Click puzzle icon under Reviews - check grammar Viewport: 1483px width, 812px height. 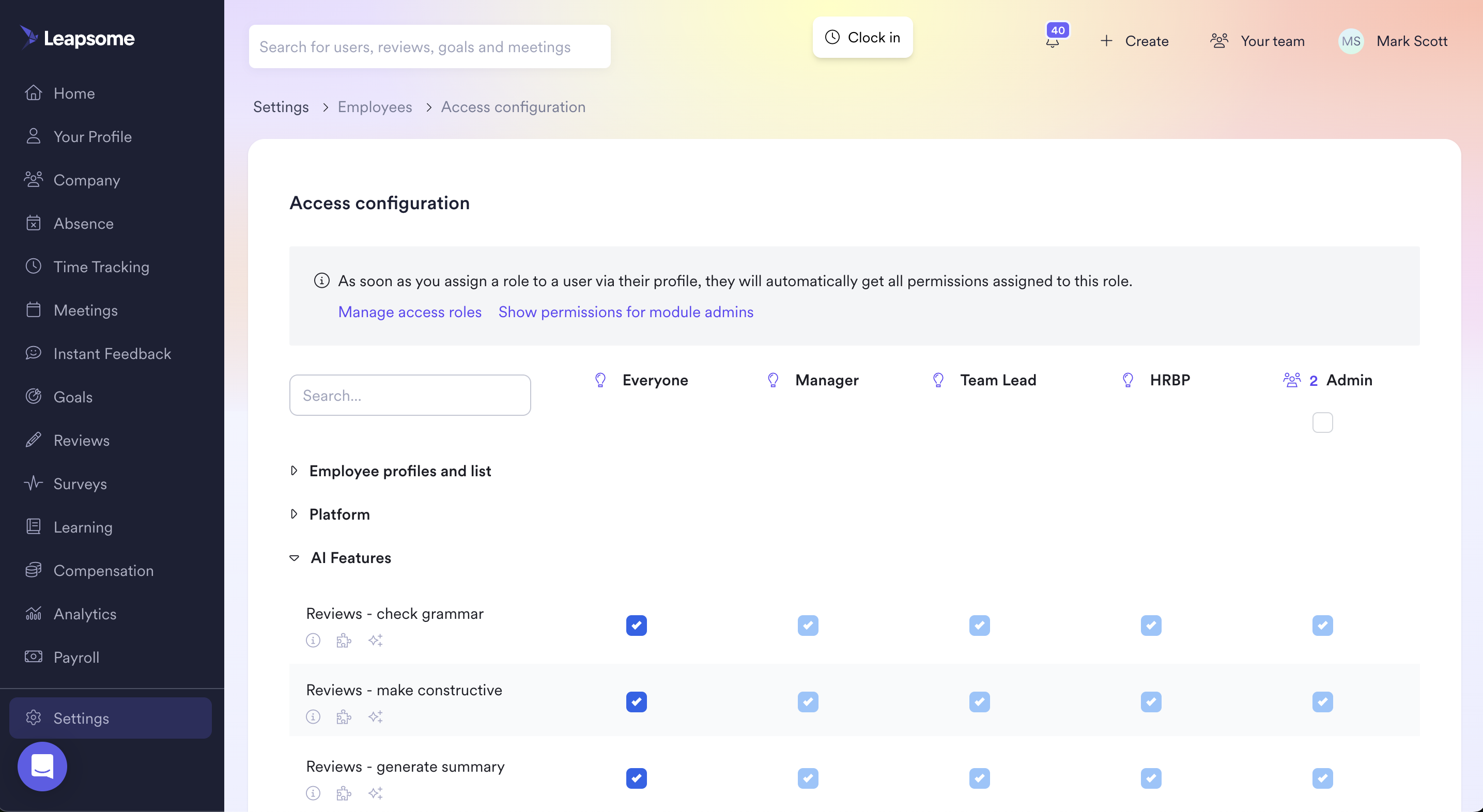344,640
